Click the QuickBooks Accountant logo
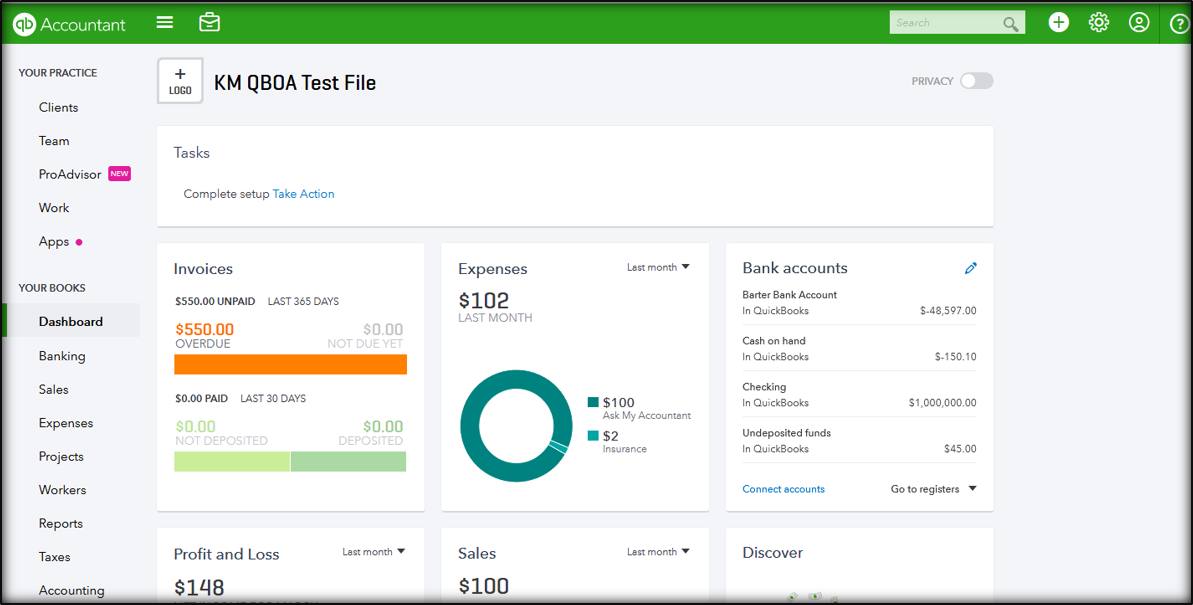Screen dimensions: 1193x605 click(x=69, y=24)
